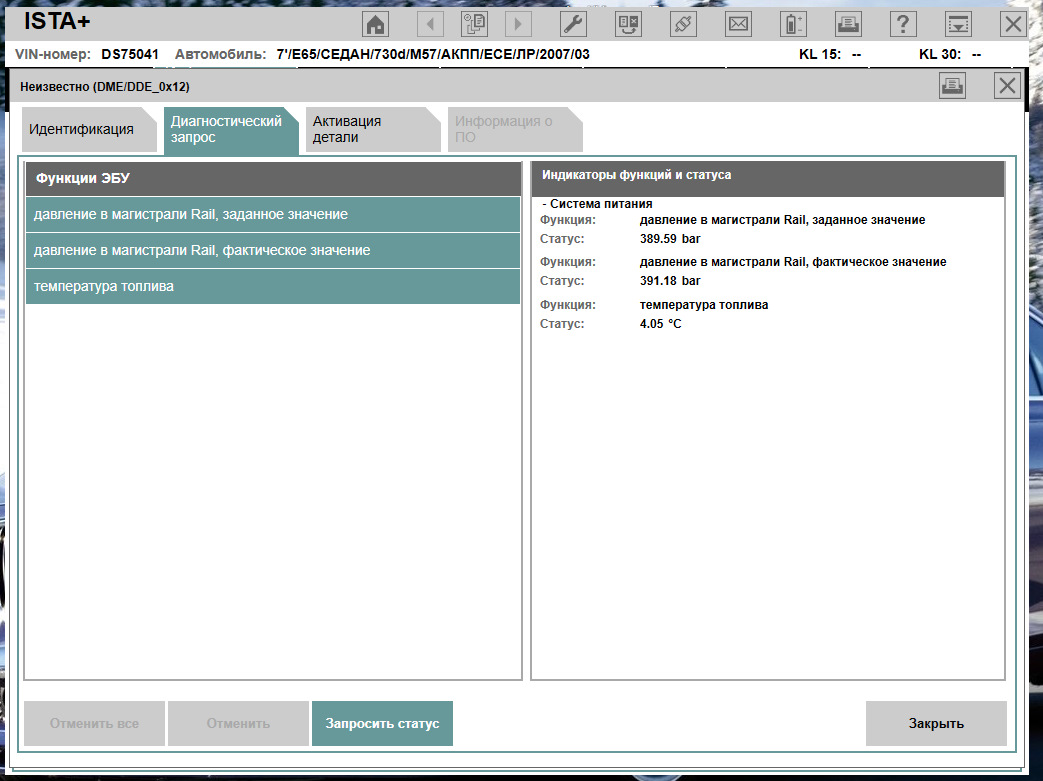
Task: Open the wrench settings icon
Action: [573, 25]
